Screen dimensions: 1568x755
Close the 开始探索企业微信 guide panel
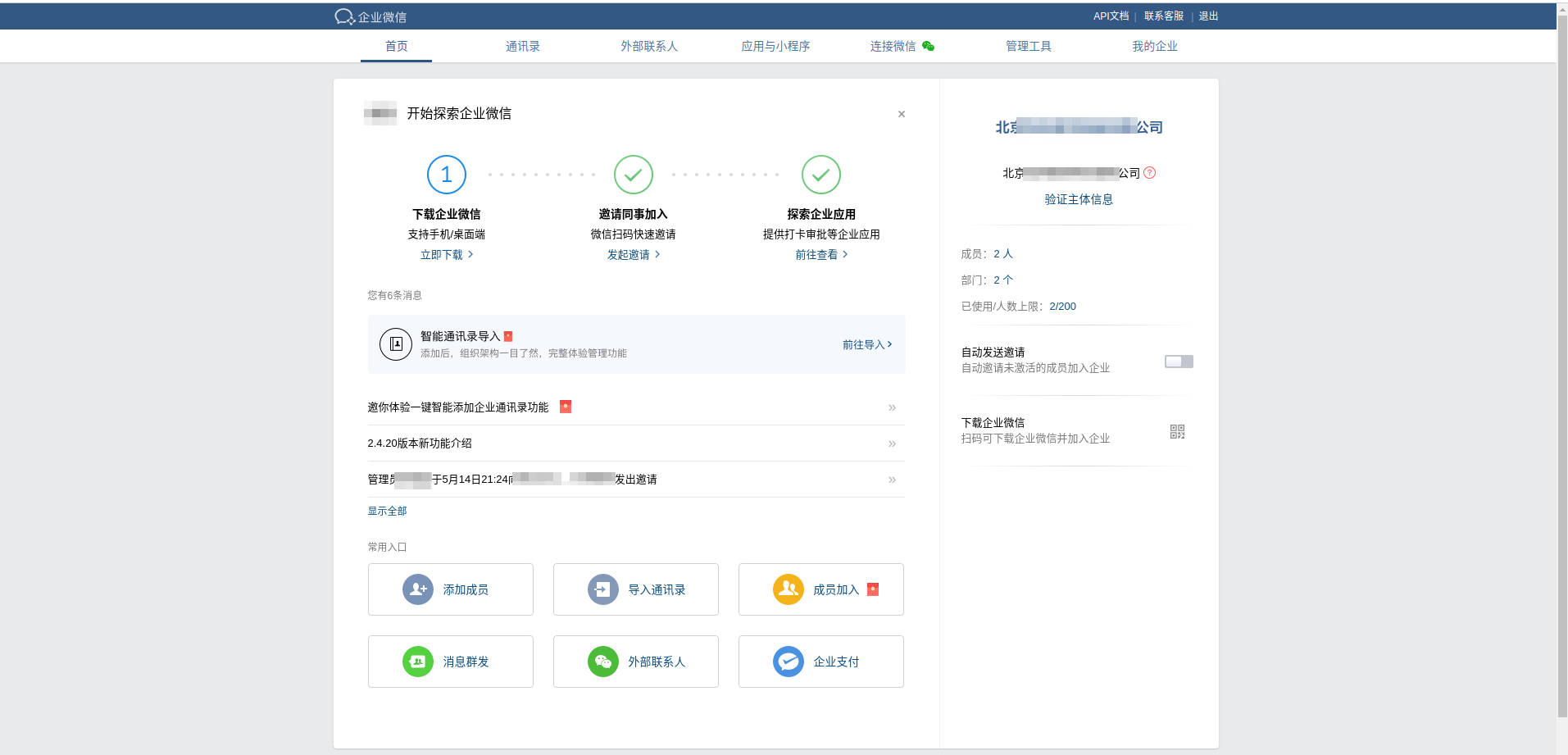[902, 114]
